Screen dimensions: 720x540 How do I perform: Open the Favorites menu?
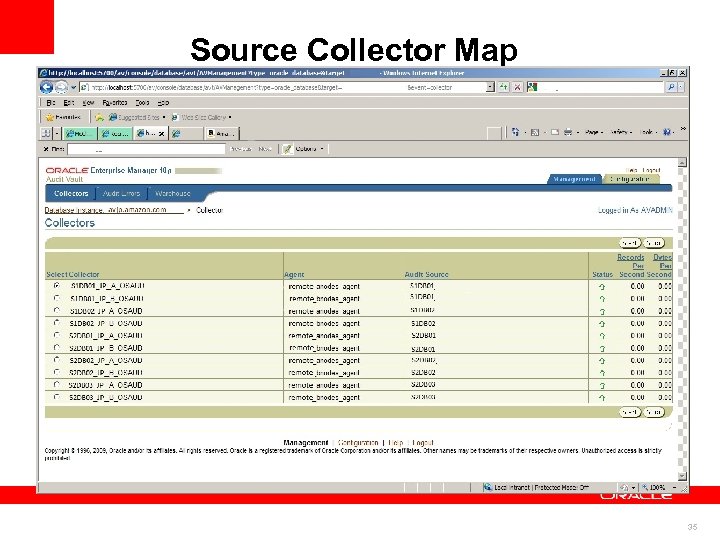115,103
